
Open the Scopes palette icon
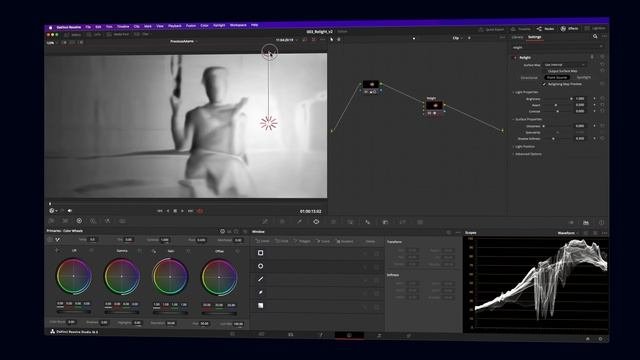point(586,222)
